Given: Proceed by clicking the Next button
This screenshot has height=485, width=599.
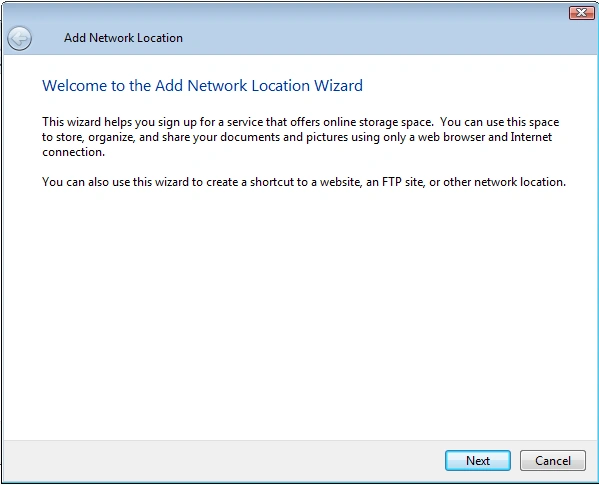Looking at the screenshot, I should click(478, 461).
